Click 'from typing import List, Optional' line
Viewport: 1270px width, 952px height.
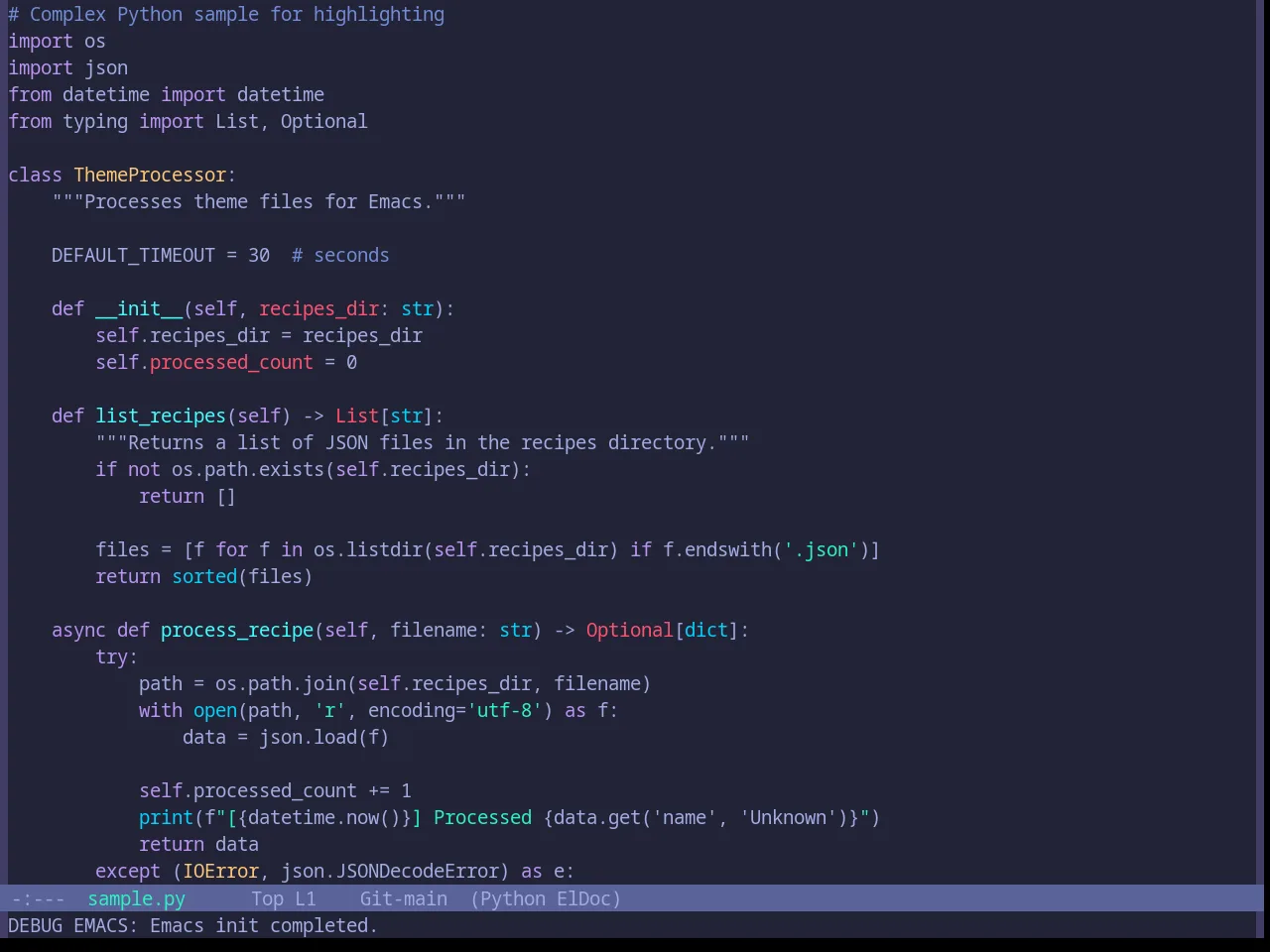tap(188, 121)
